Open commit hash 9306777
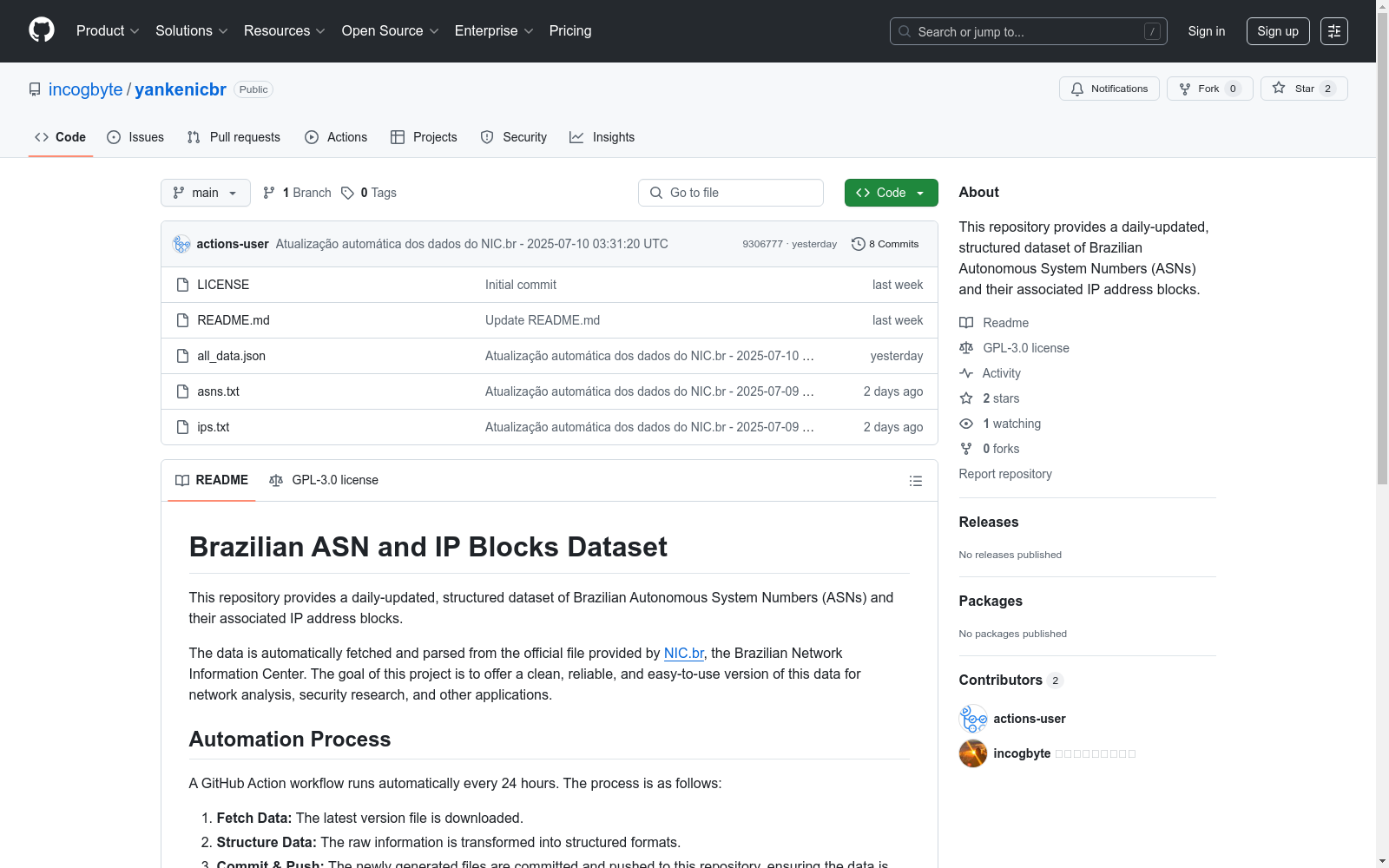The height and width of the screenshot is (868, 1389). 762,244
